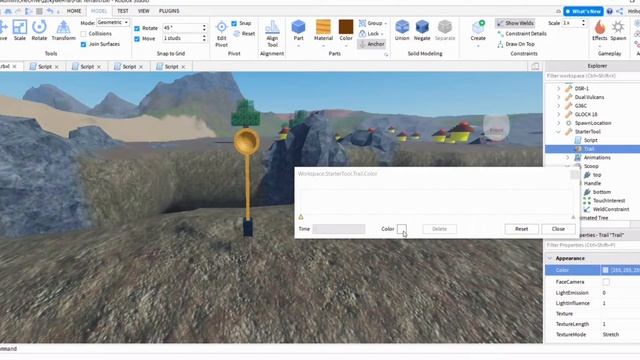The height and width of the screenshot is (360, 640).
Task: Toggle the Collisions checkbox
Action: pyautogui.click(x=84, y=33)
